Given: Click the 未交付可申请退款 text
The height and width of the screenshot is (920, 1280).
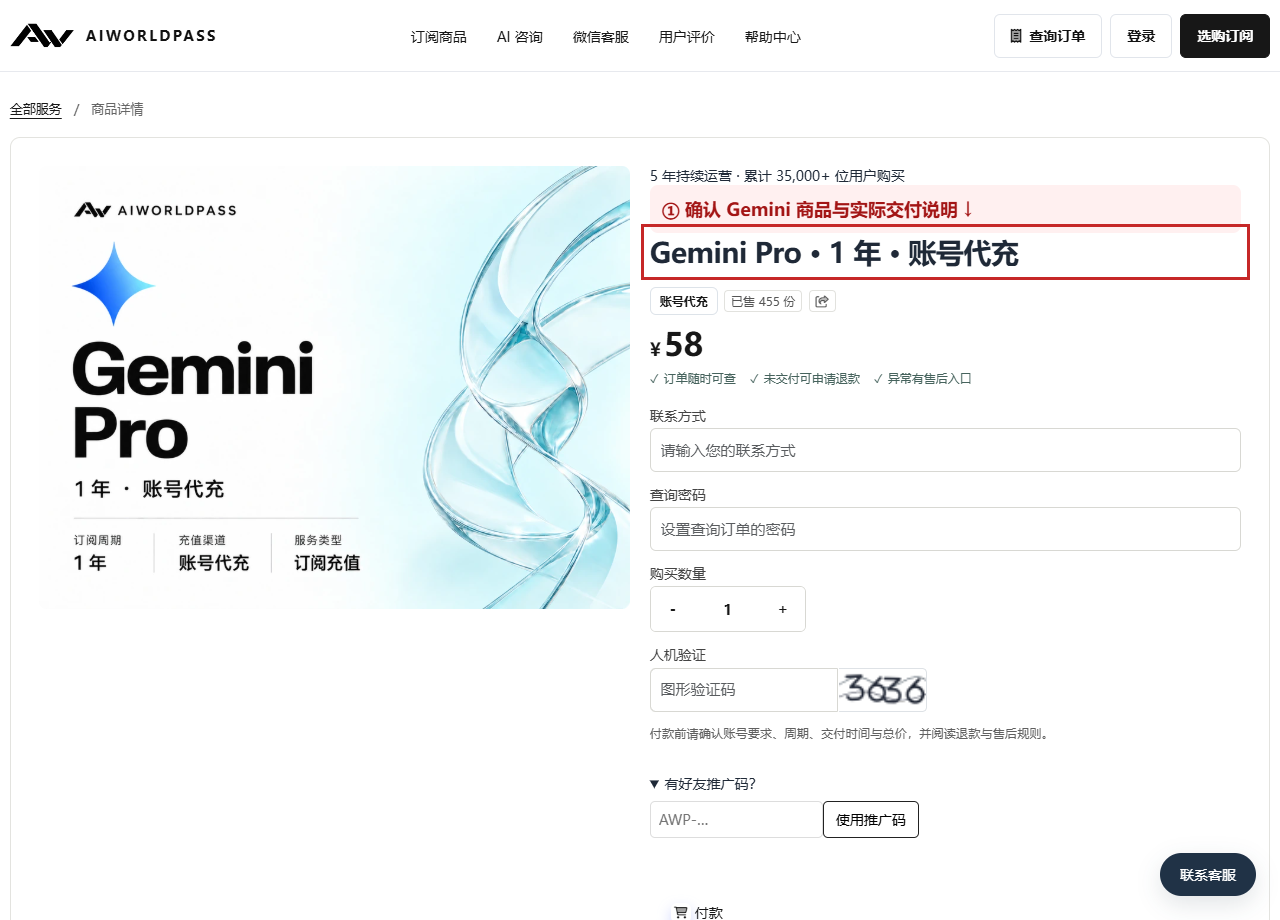Looking at the screenshot, I should point(805,379).
